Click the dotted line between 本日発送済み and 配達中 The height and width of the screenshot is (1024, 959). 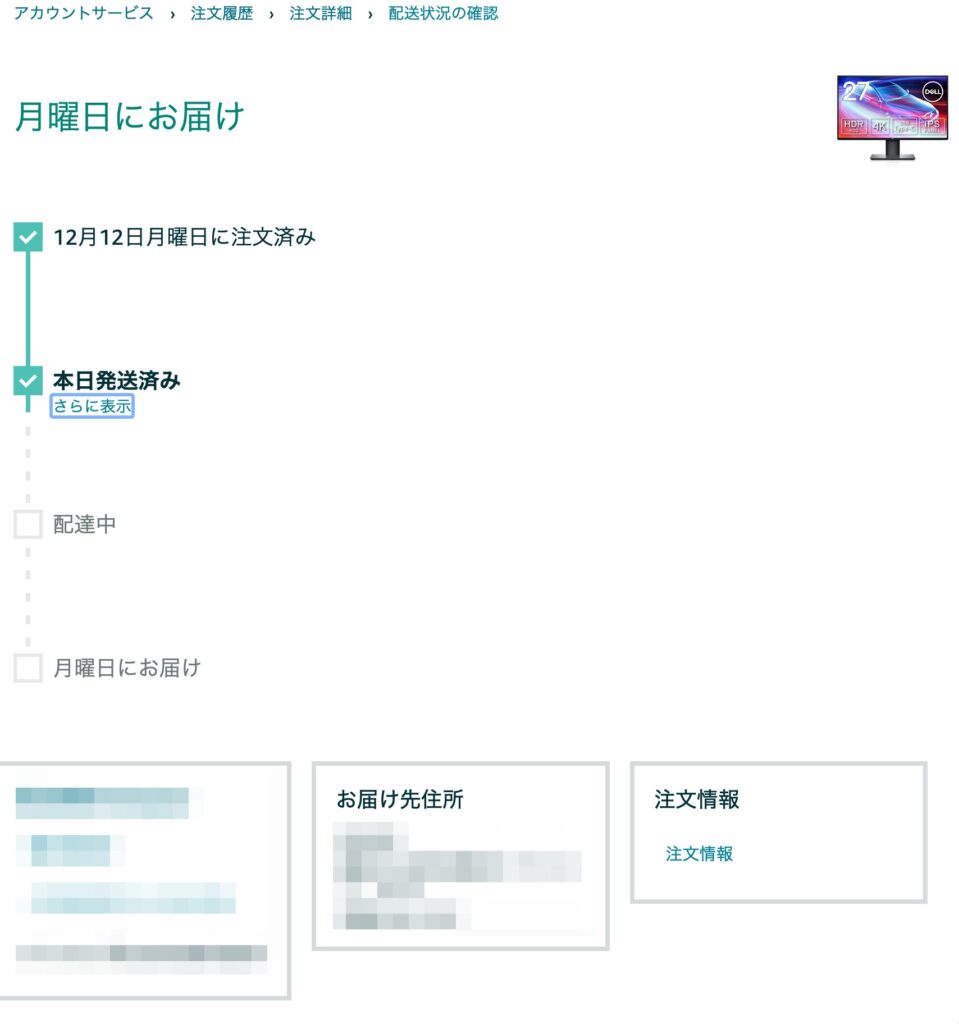click(x=28, y=465)
